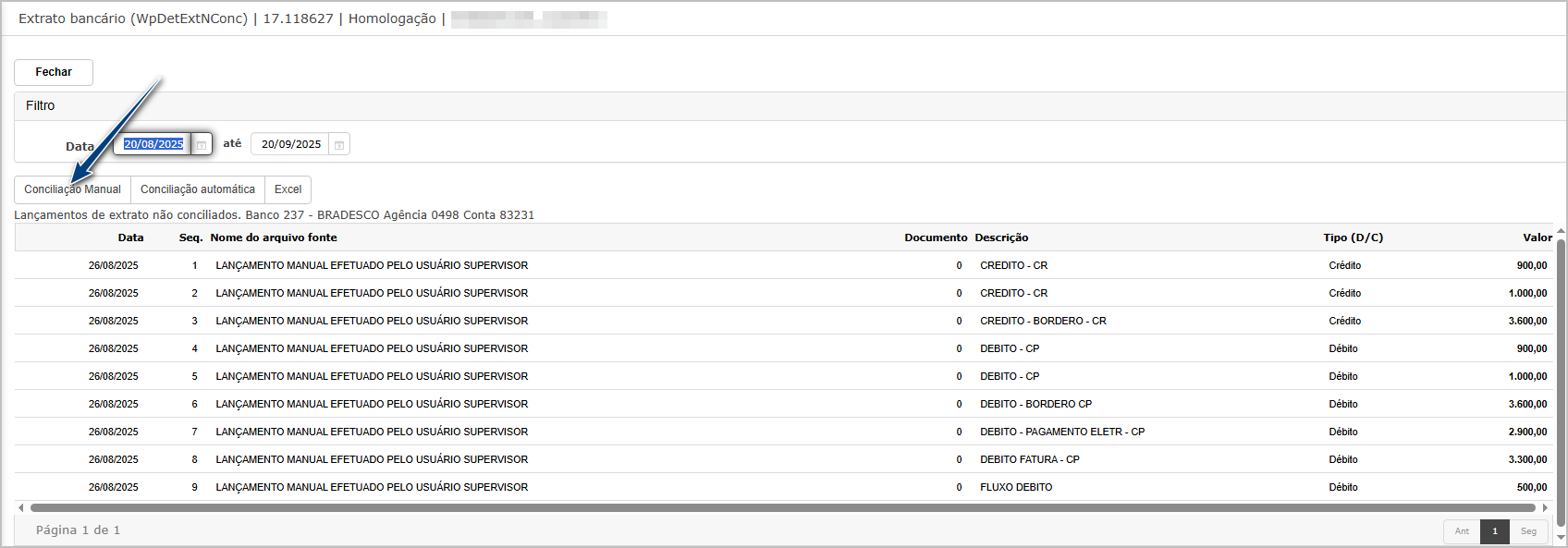Export the list with Excel button
Screen dimensions: 1568x548
(x=288, y=189)
